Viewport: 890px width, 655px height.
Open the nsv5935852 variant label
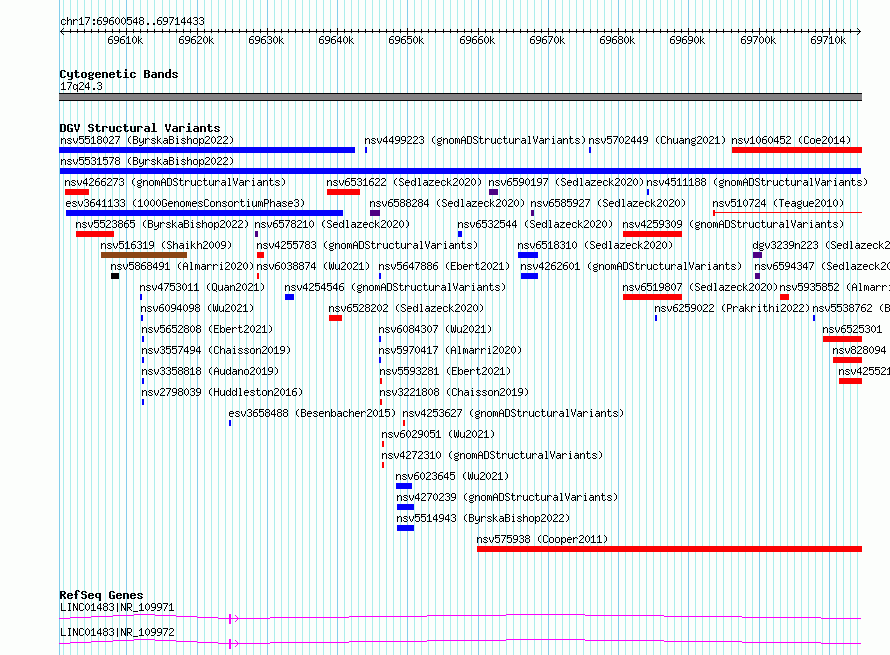tap(834, 287)
